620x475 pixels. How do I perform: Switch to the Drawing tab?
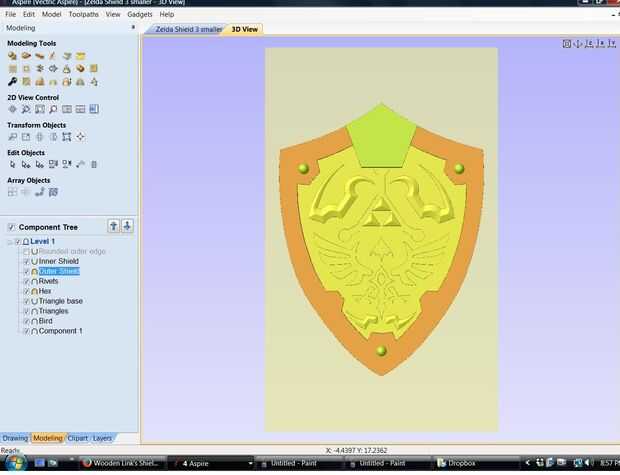(x=15, y=438)
